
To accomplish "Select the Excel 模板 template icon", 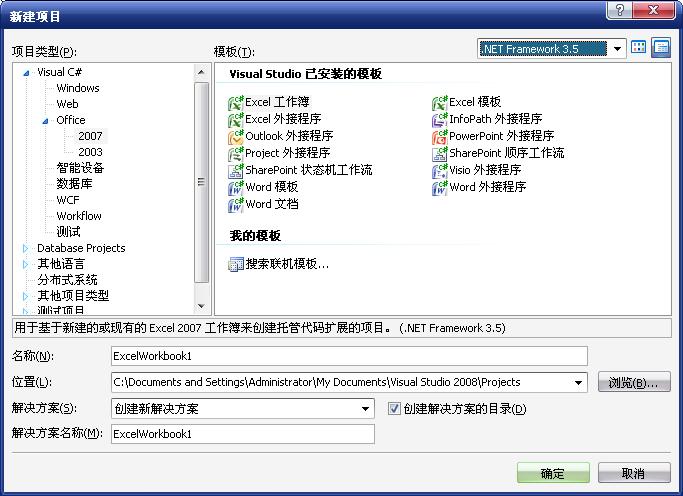I will [440, 103].
